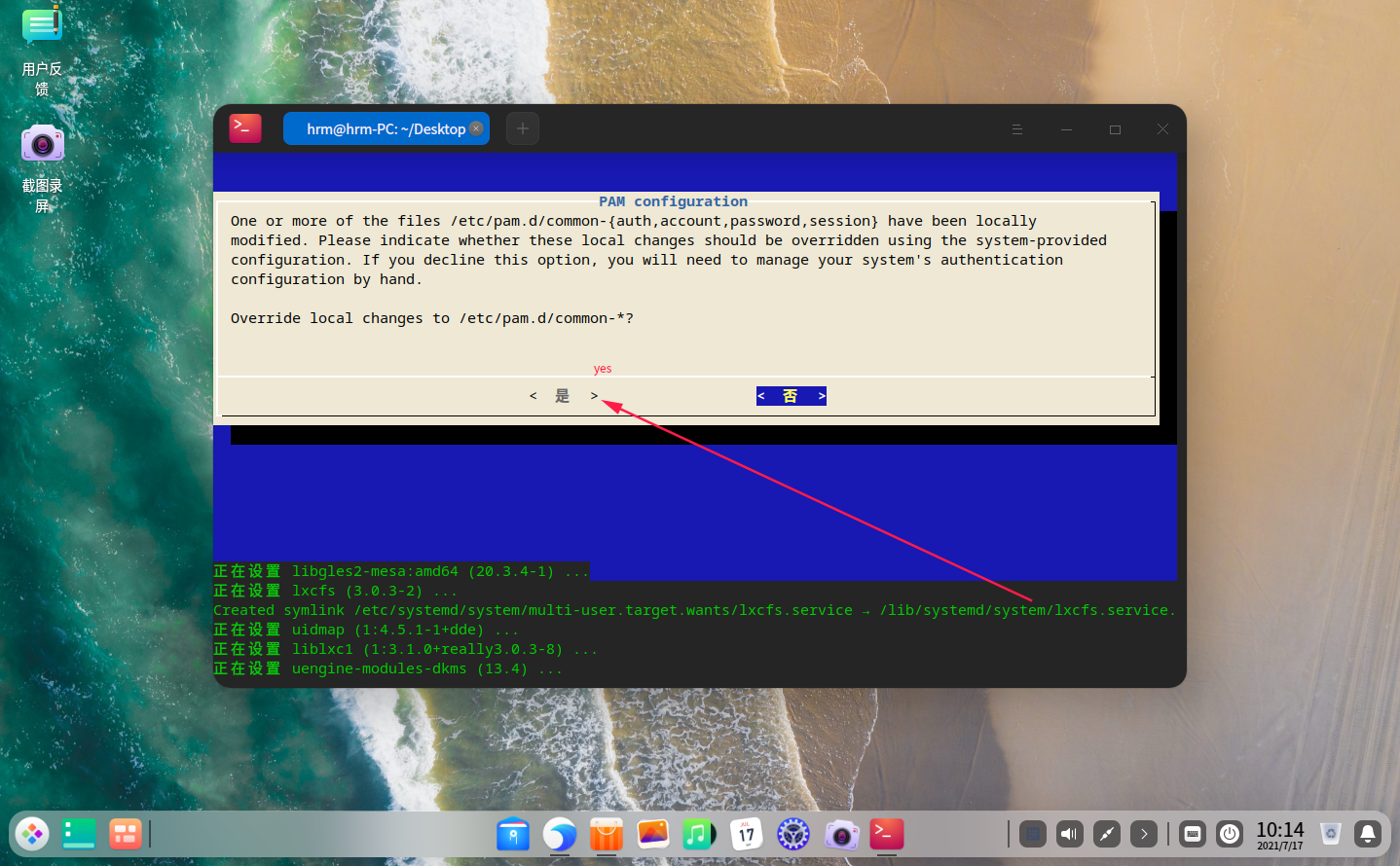
Task: Open the multitasking view in the dock
Action: (x=126, y=834)
